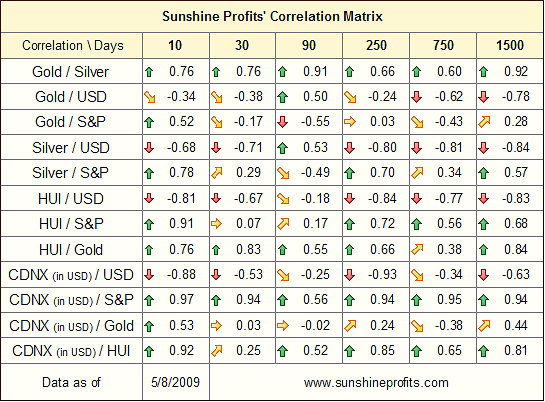Click the orange down-right arrow for Silver / S&P 90-day
Screen dimensions: 545x402
pyautogui.click(x=284, y=173)
